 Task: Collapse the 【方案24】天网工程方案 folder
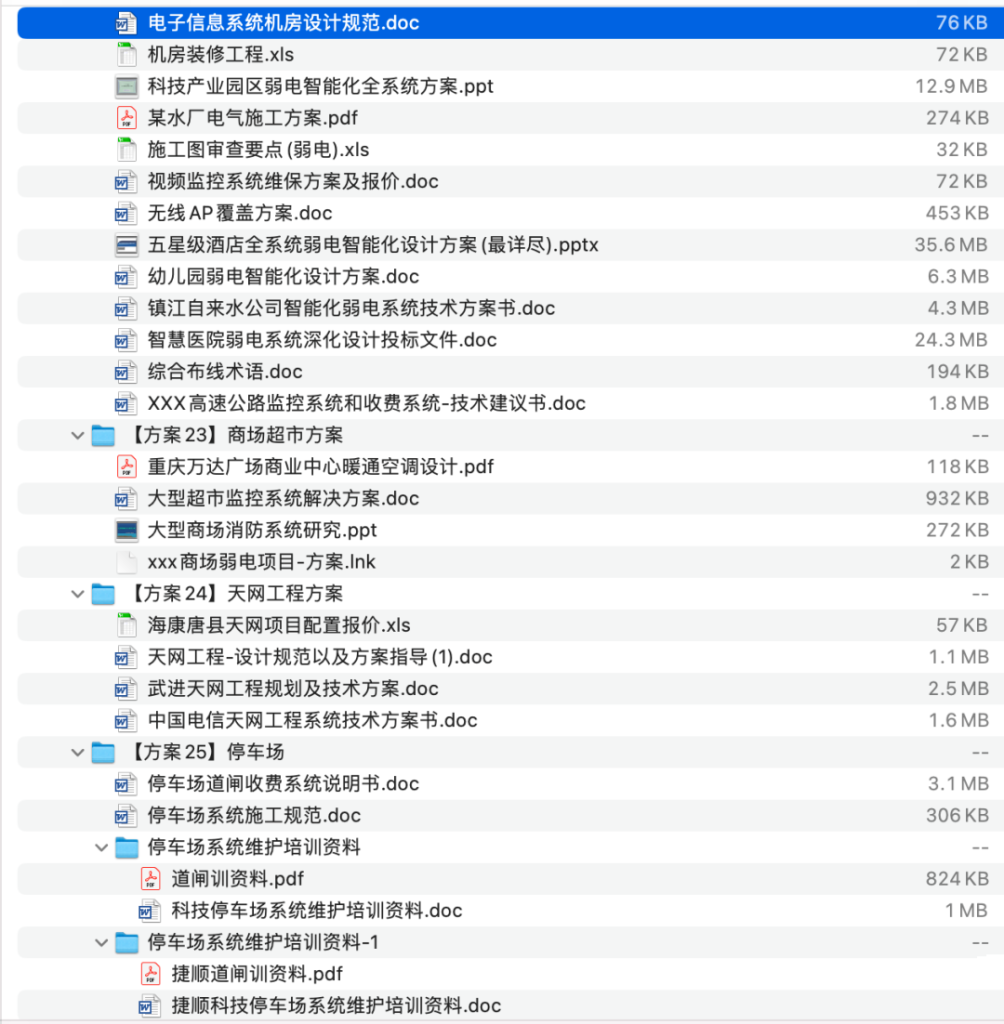click(77, 593)
